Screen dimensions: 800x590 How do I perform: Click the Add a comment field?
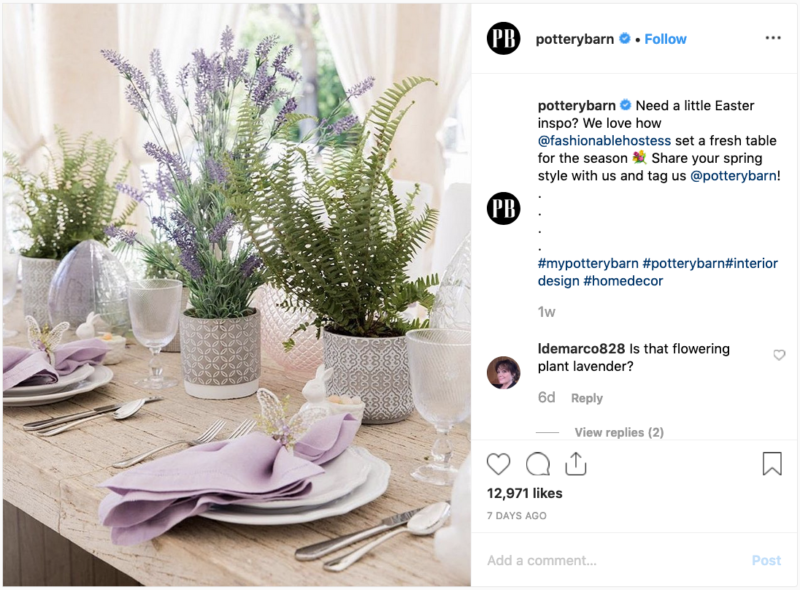point(612,560)
